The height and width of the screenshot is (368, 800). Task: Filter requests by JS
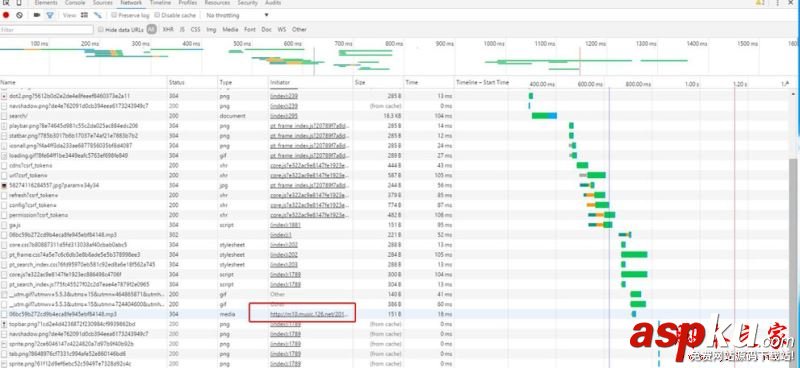tap(182, 30)
